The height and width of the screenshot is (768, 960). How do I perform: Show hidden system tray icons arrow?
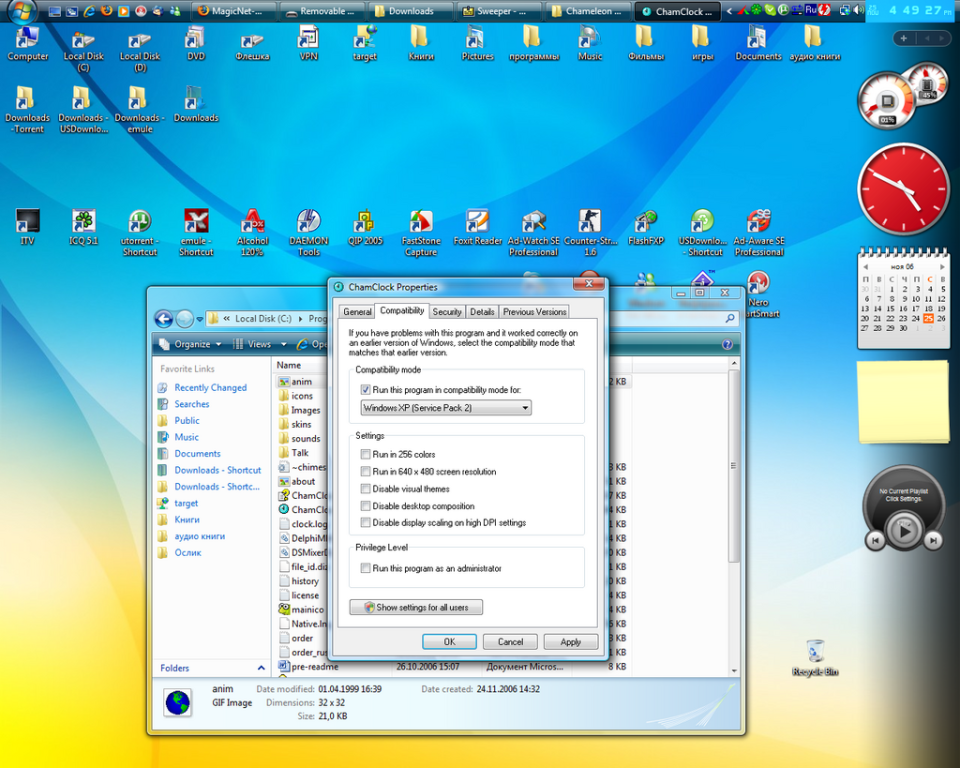(x=729, y=10)
